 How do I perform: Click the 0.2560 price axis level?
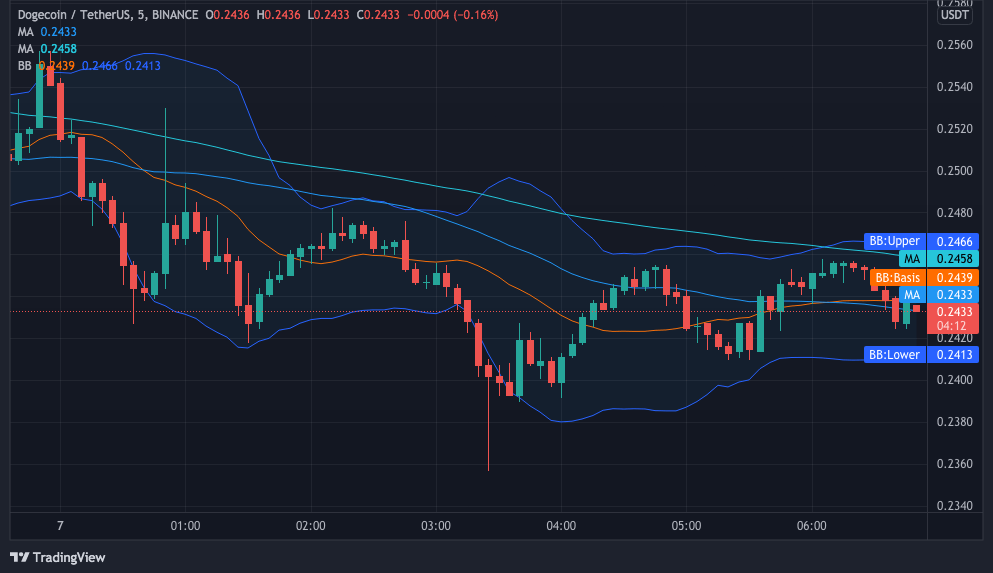point(954,45)
